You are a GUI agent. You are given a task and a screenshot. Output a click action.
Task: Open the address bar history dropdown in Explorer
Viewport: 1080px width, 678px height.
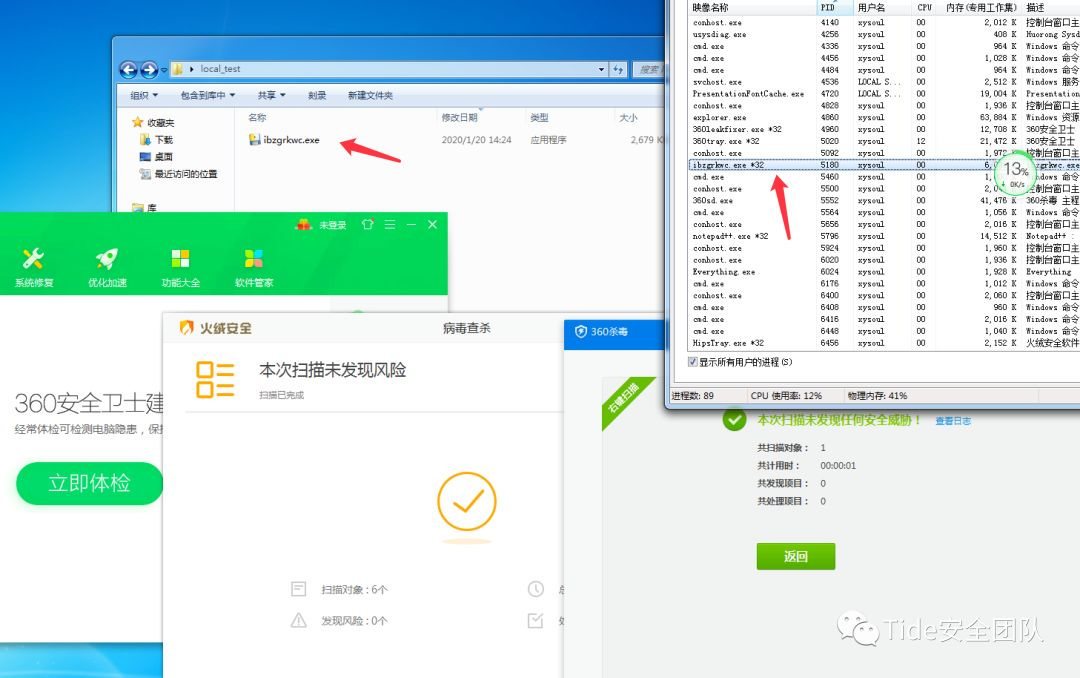601,69
